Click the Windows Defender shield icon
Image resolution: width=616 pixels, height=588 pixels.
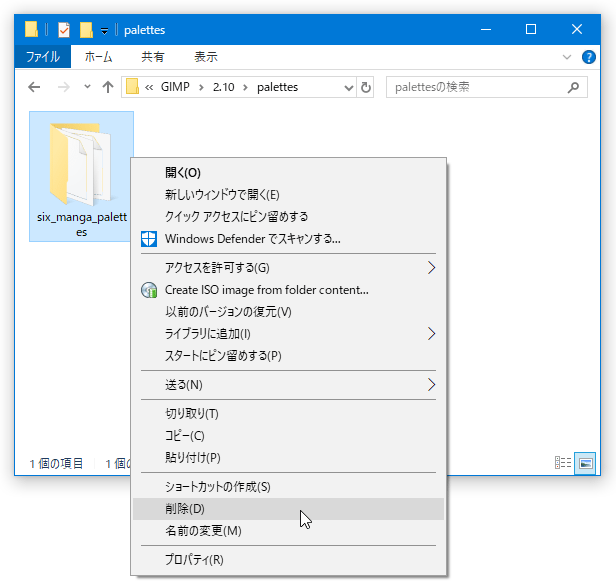pos(149,239)
